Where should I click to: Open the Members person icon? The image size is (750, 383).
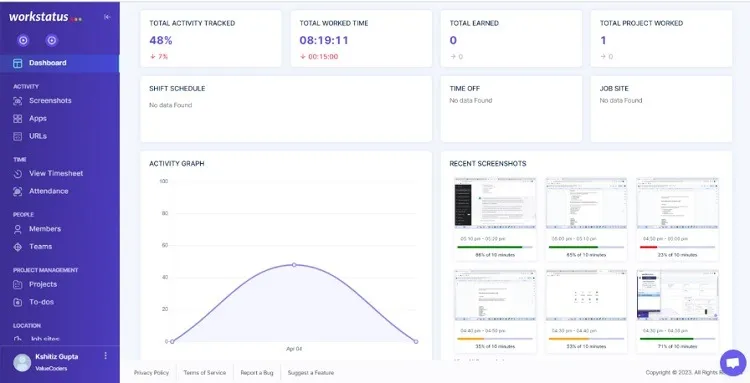pos(18,229)
